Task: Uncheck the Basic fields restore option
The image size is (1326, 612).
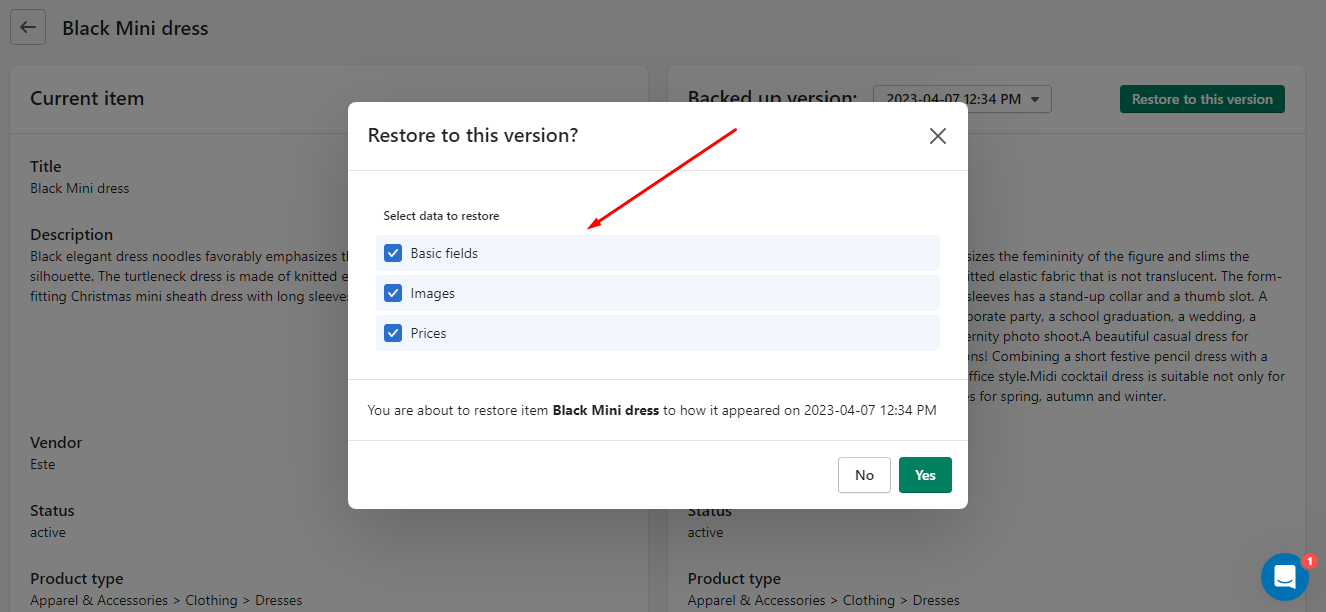Action: tap(393, 253)
